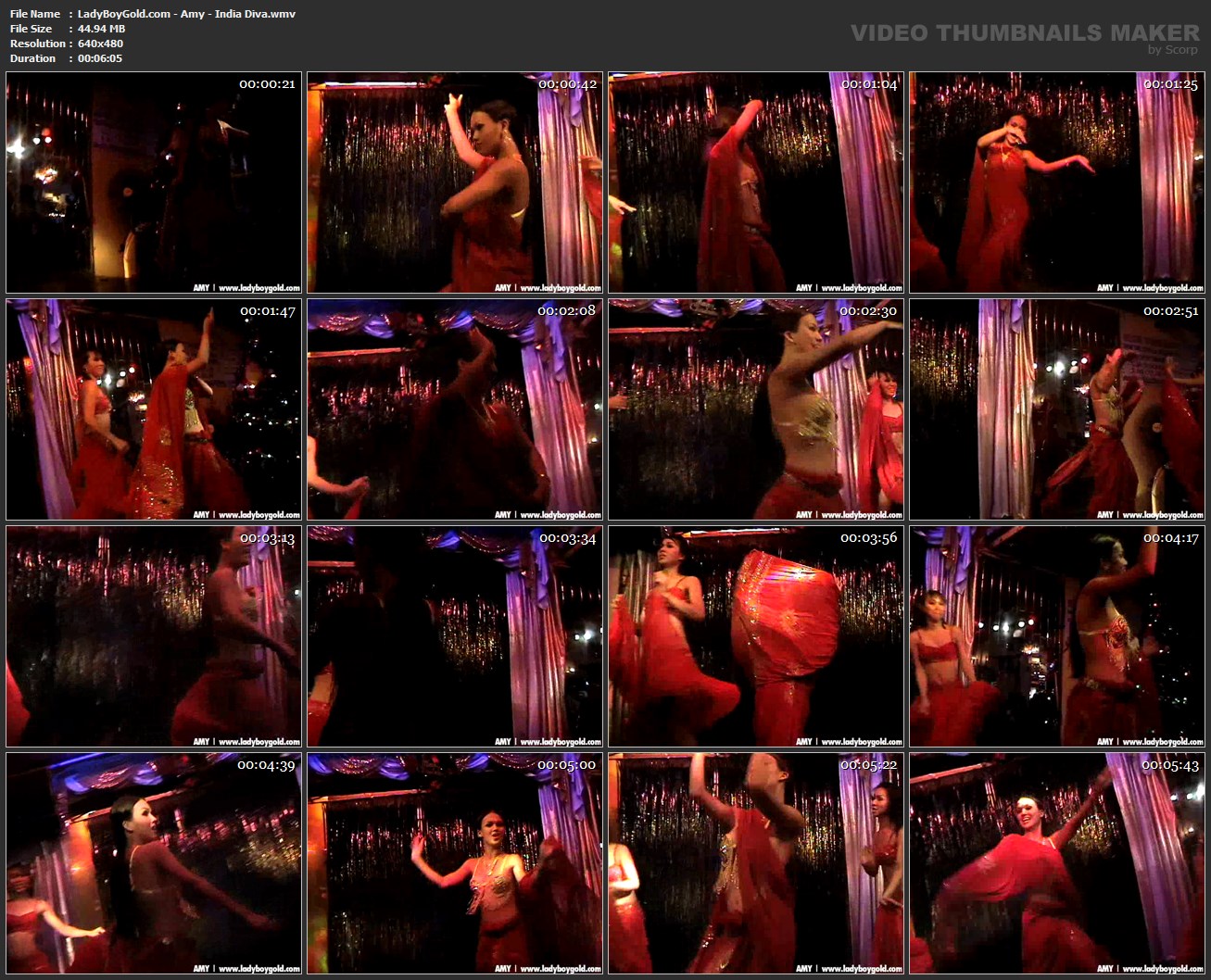Screen dimensions: 1211x980
Task: Select the frame timestamped 00:05:00
Action: (455, 863)
